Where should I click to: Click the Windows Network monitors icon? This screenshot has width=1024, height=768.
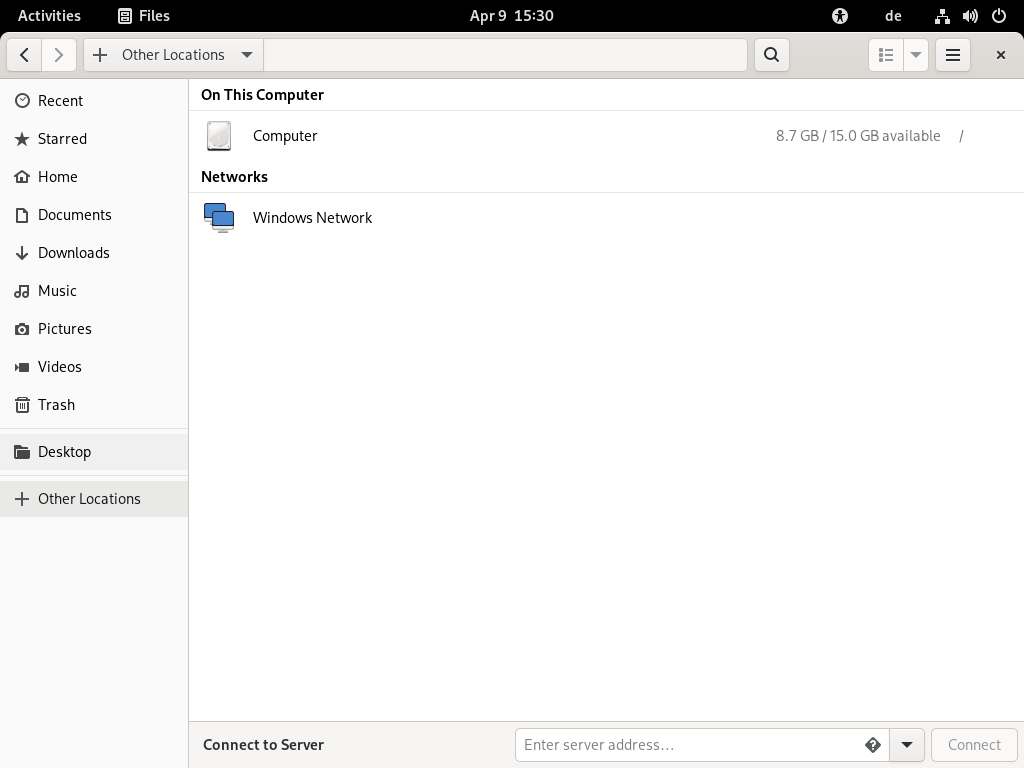coord(219,217)
